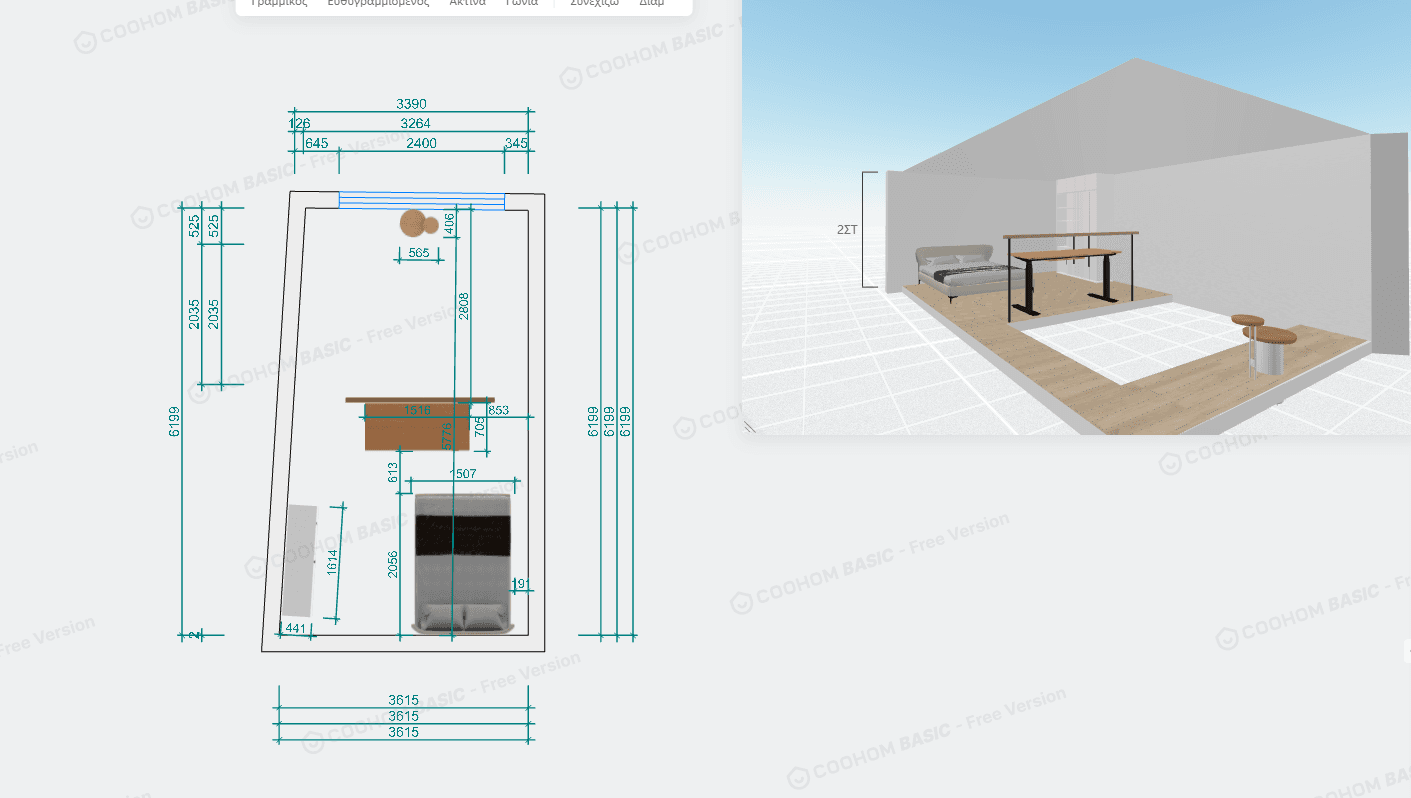Choose the Συνεχίζω option in toolbar

pos(595,3)
